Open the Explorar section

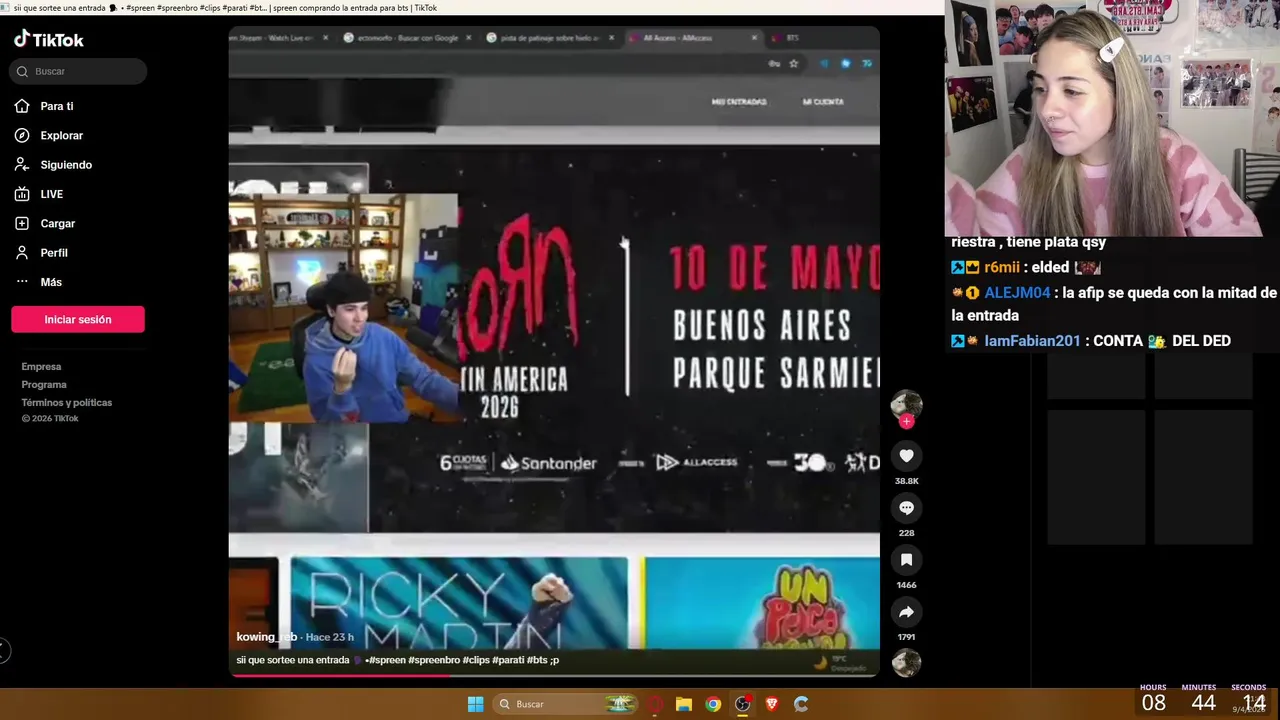pyautogui.click(x=61, y=135)
